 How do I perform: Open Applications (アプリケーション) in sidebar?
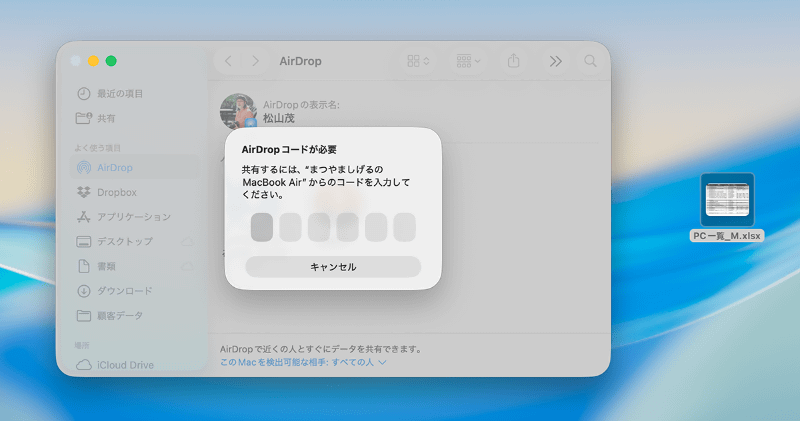click(x=134, y=217)
